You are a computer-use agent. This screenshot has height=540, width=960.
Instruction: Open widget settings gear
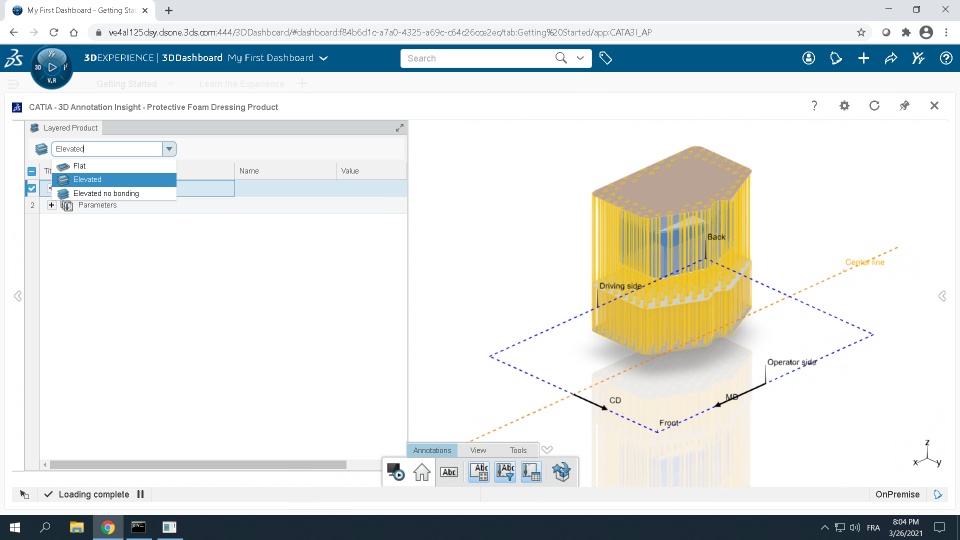tap(844, 106)
